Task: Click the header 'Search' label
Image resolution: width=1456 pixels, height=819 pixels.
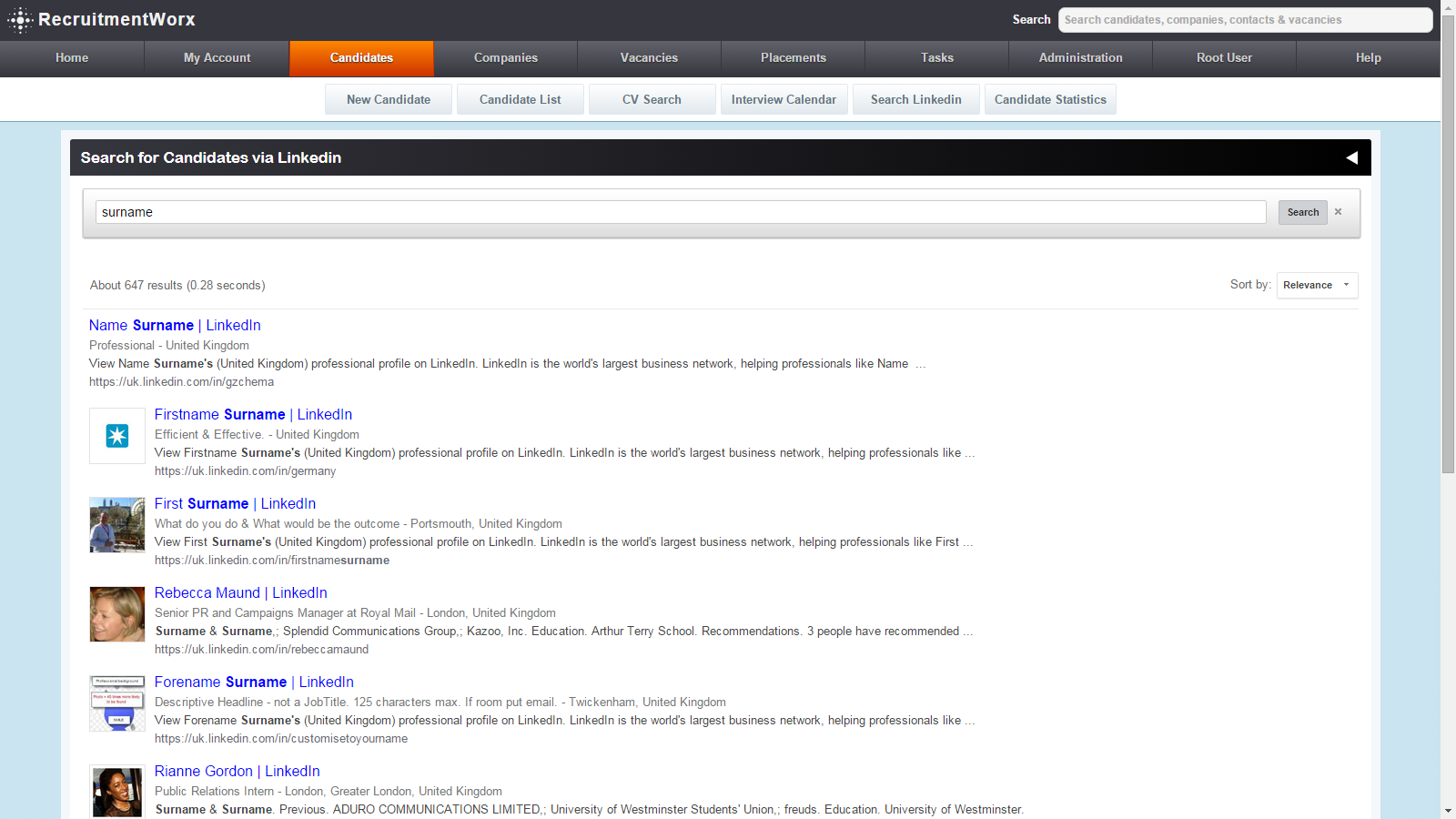Action: pos(1031,19)
